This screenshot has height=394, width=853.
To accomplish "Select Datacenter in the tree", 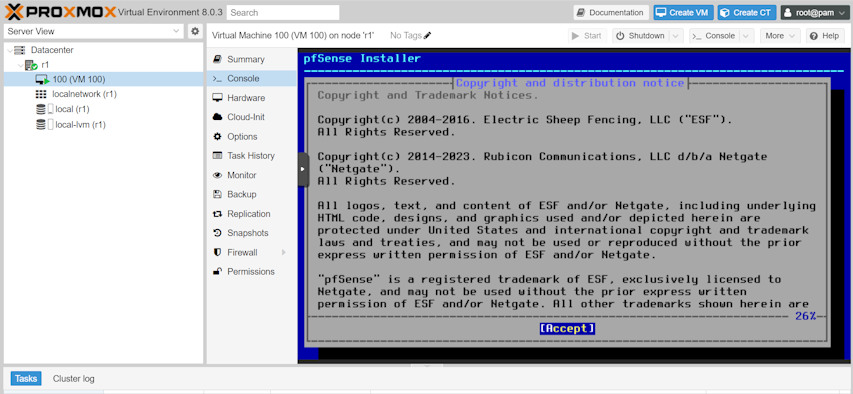I will pyautogui.click(x=52, y=50).
